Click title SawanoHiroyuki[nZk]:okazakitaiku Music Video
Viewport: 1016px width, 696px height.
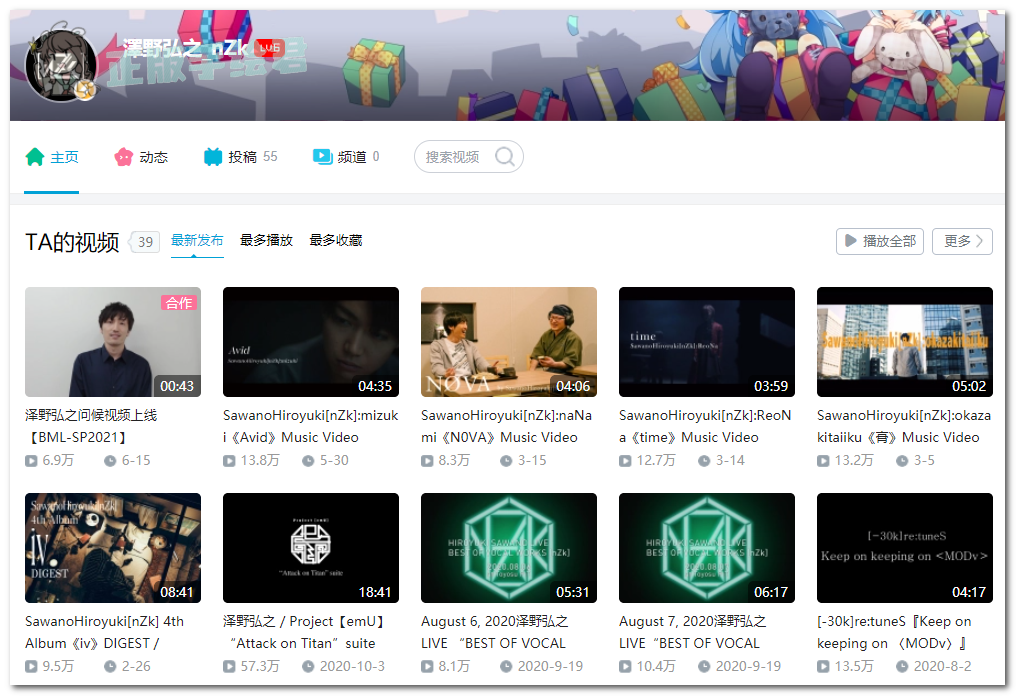click(x=904, y=426)
